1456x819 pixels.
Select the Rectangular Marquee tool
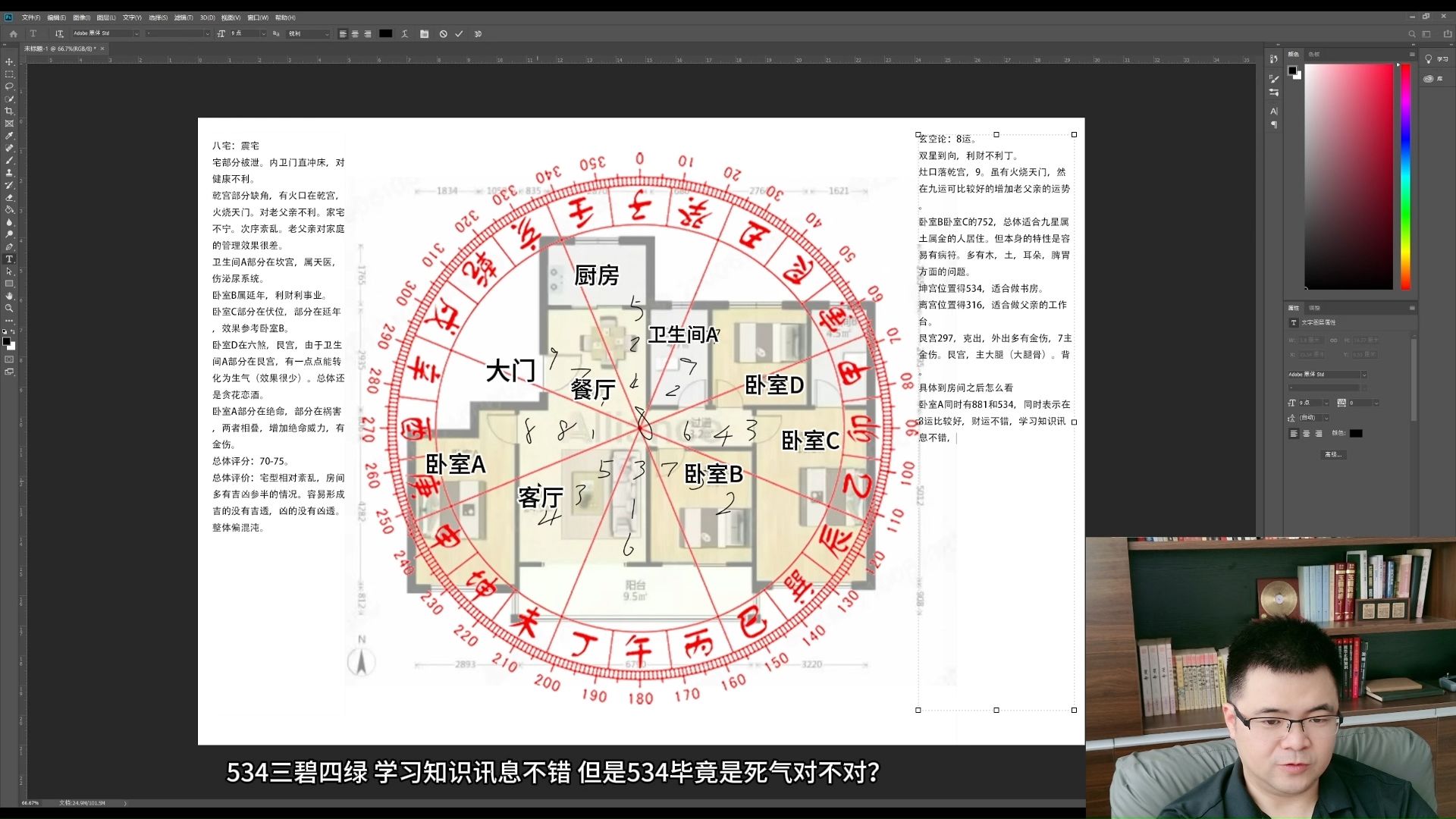click(x=9, y=74)
